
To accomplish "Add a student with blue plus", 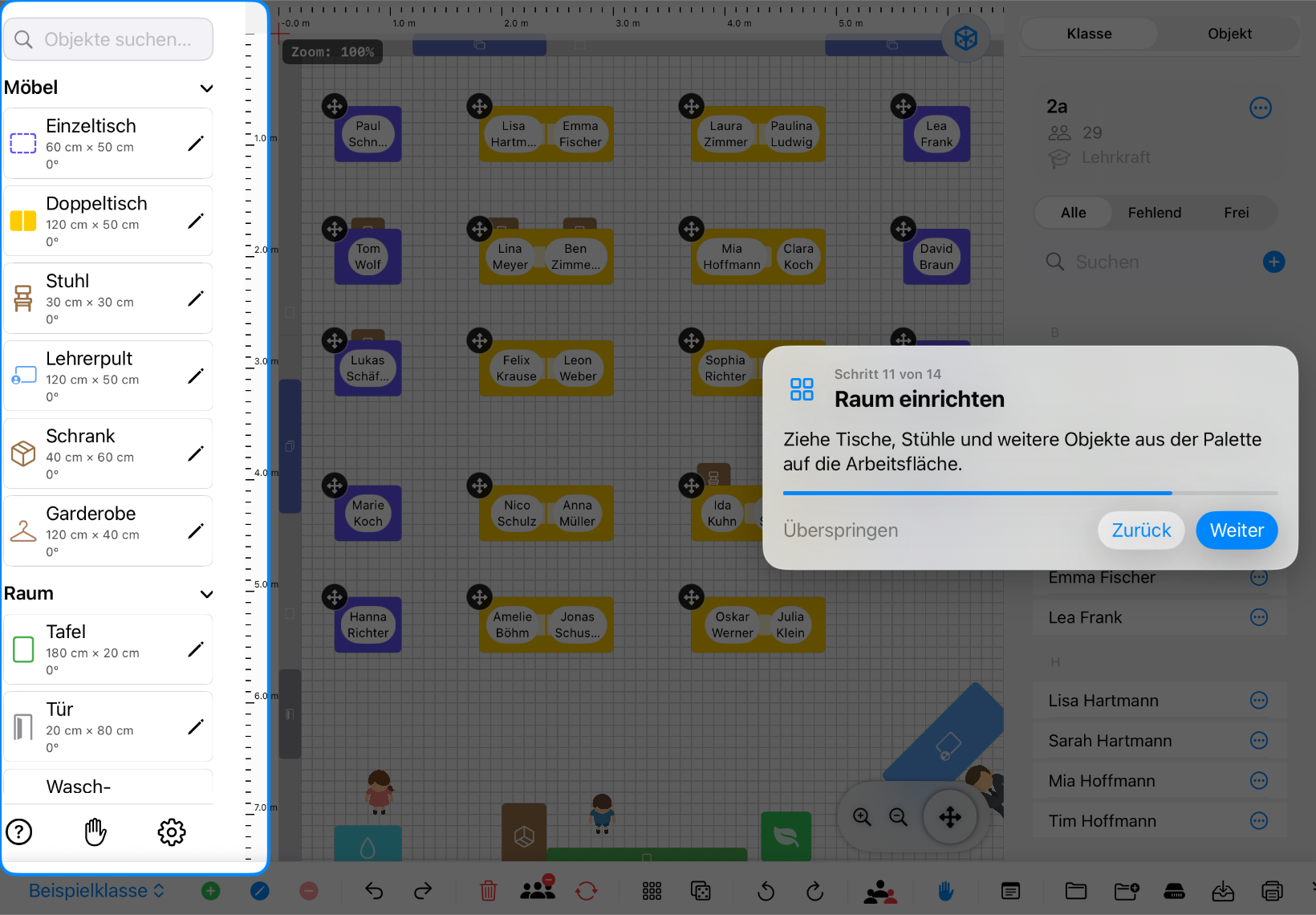I will [1273, 262].
